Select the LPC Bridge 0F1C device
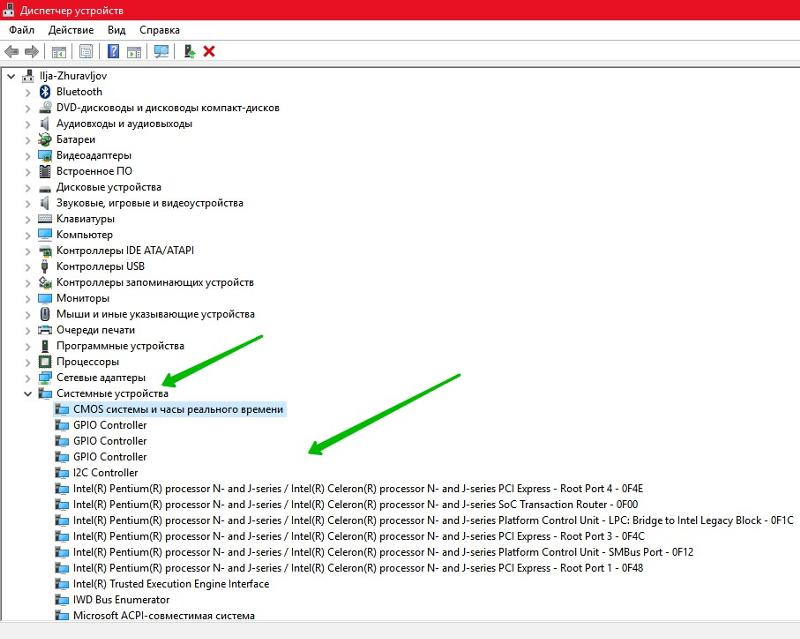 point(433,520)
